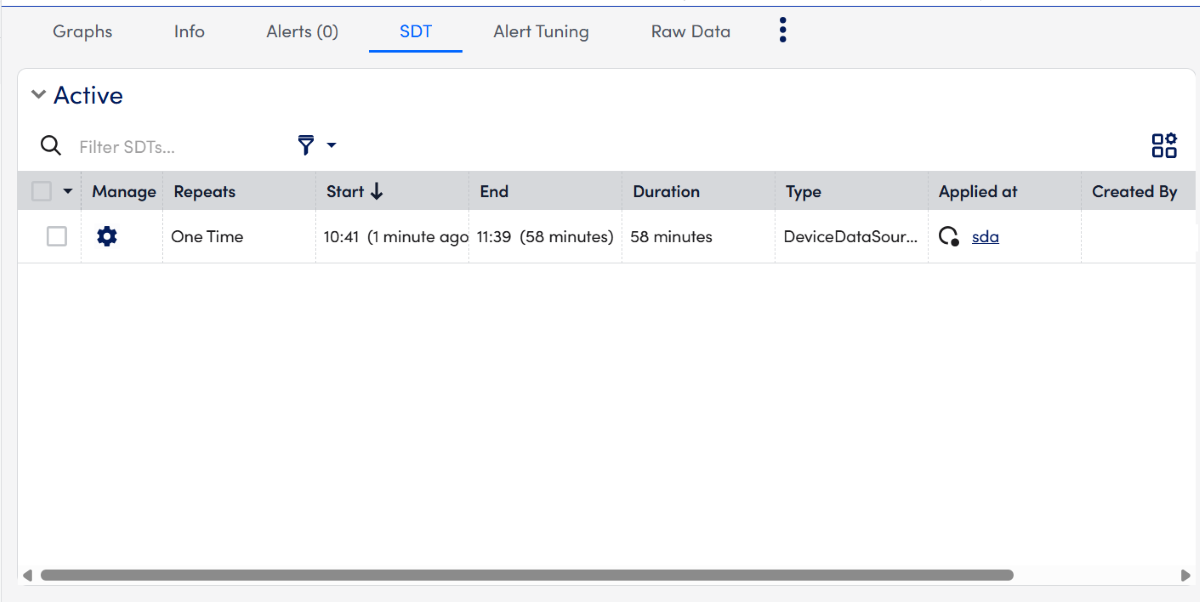Expand the filter options dropdown arrow

point(332,146)
